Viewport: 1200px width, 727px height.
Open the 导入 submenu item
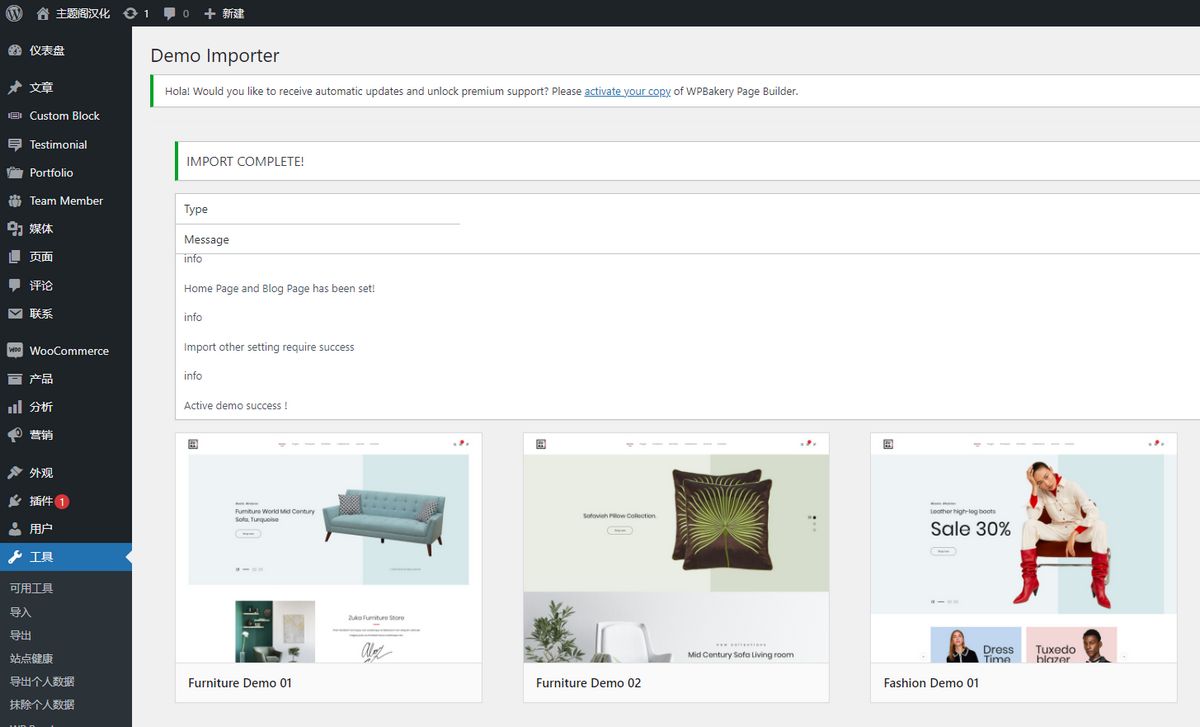[21, 612]
